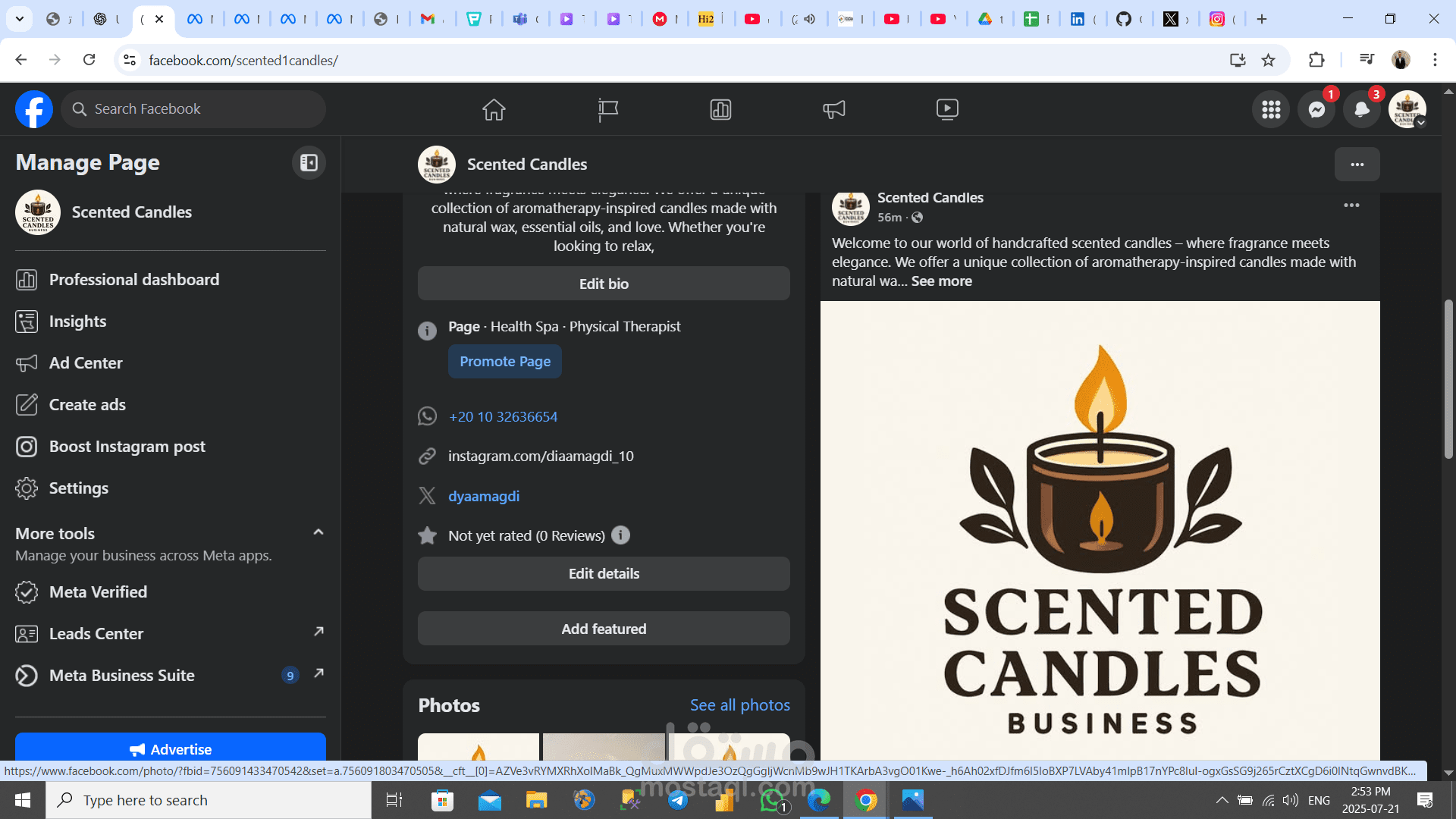Viewport: 1456px width, 819px height.
Task: Open Ad Center megaphone icon in top nav
Action: coord(834,109)
